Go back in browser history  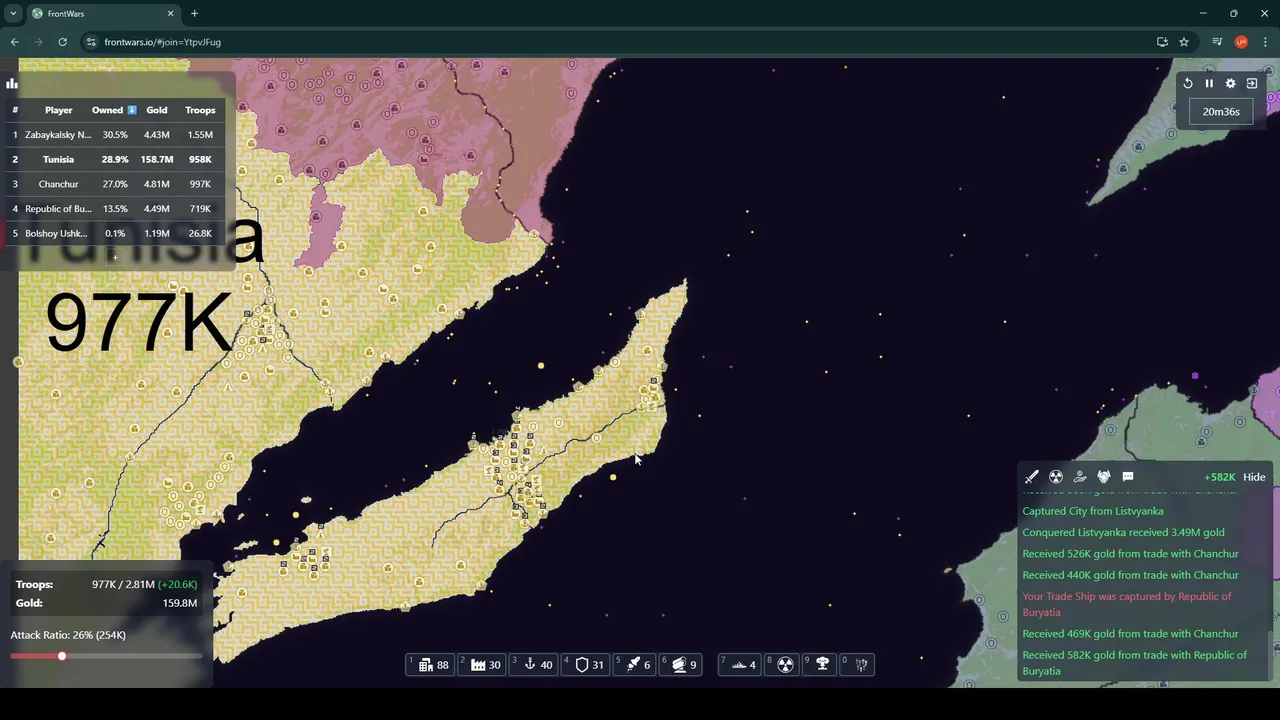14,42
